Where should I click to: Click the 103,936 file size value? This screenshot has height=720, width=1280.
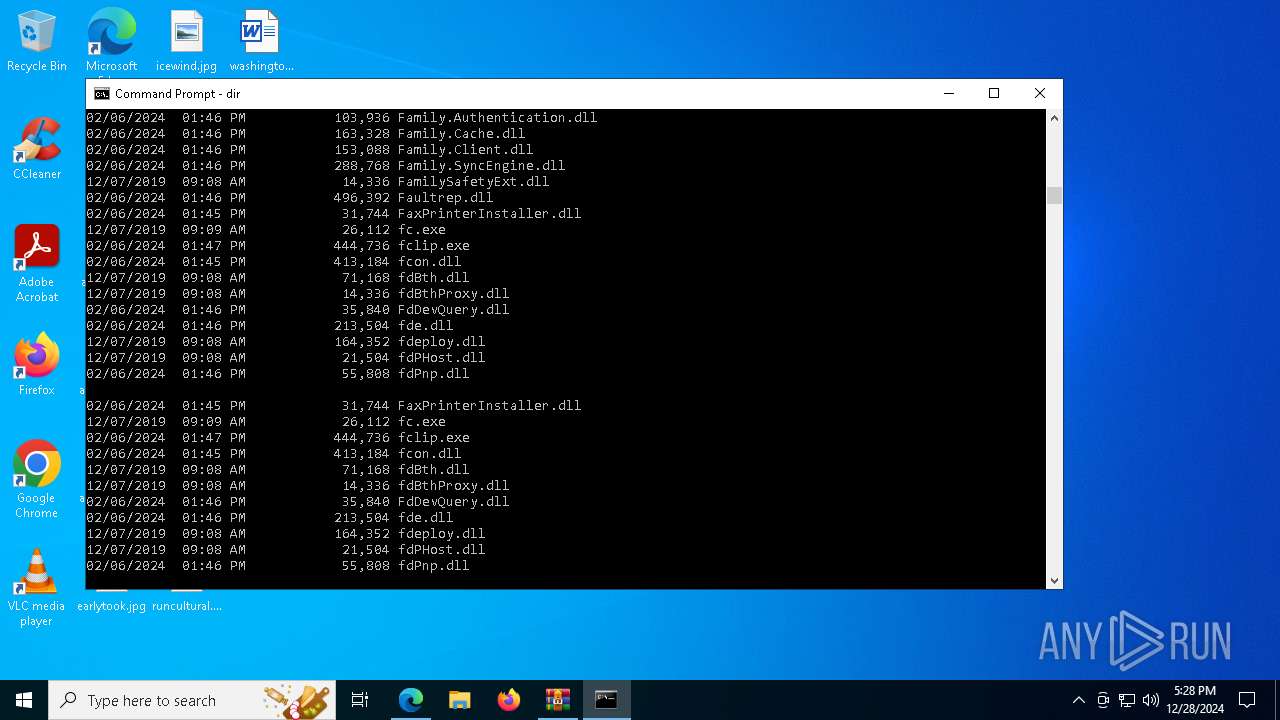tap(362, 118)
